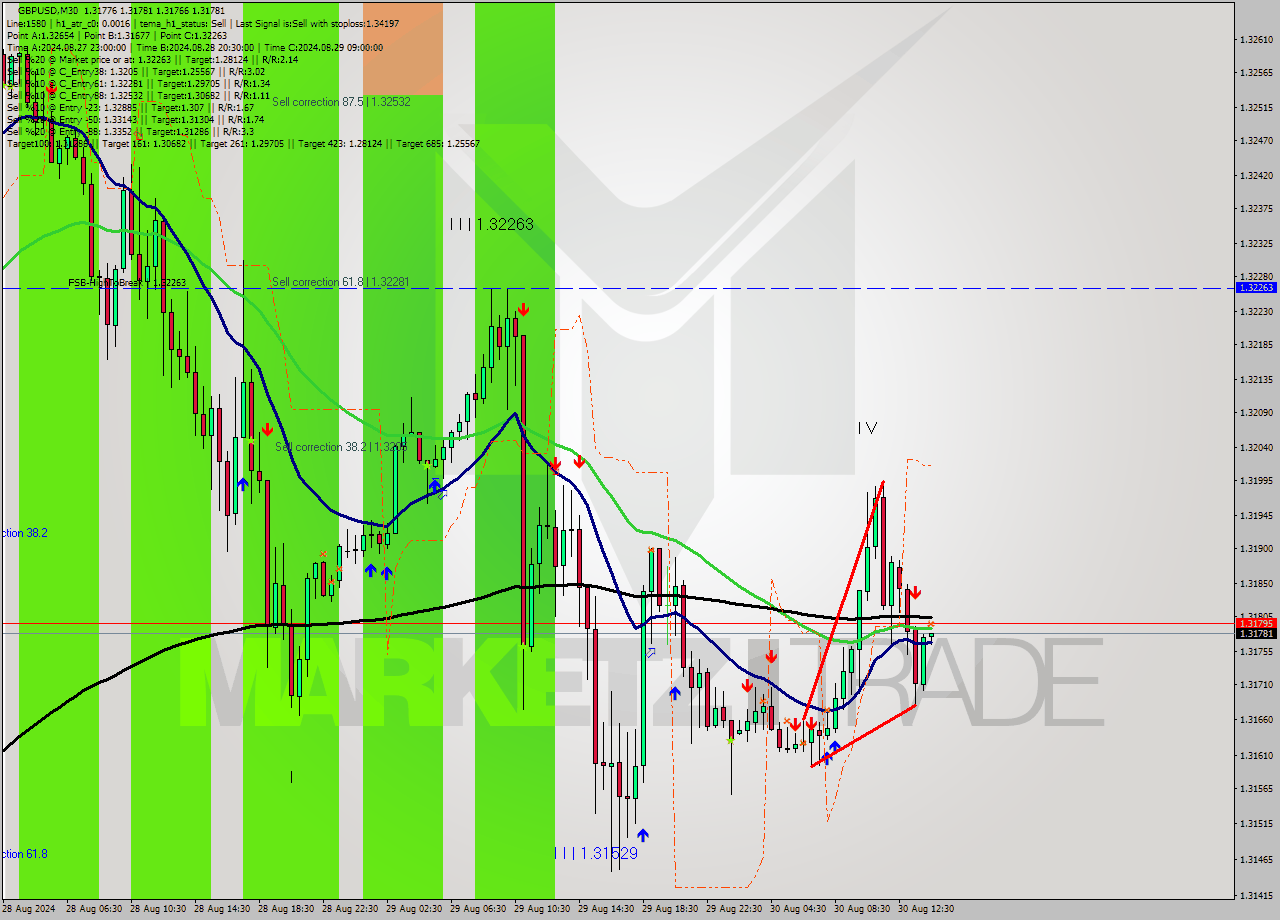
Task: Click the blue 'I I I 1.31529' wave label
Action: click(596, 853)
